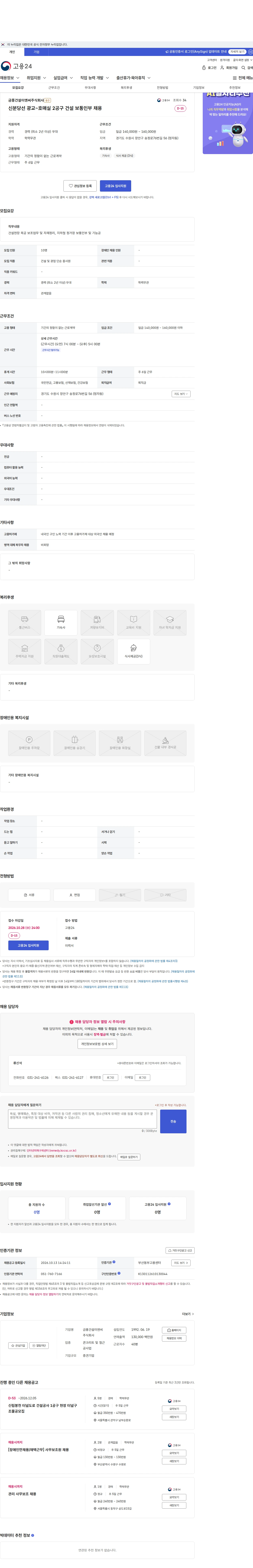Click the question text box for recruiter

pos(83,1119)
